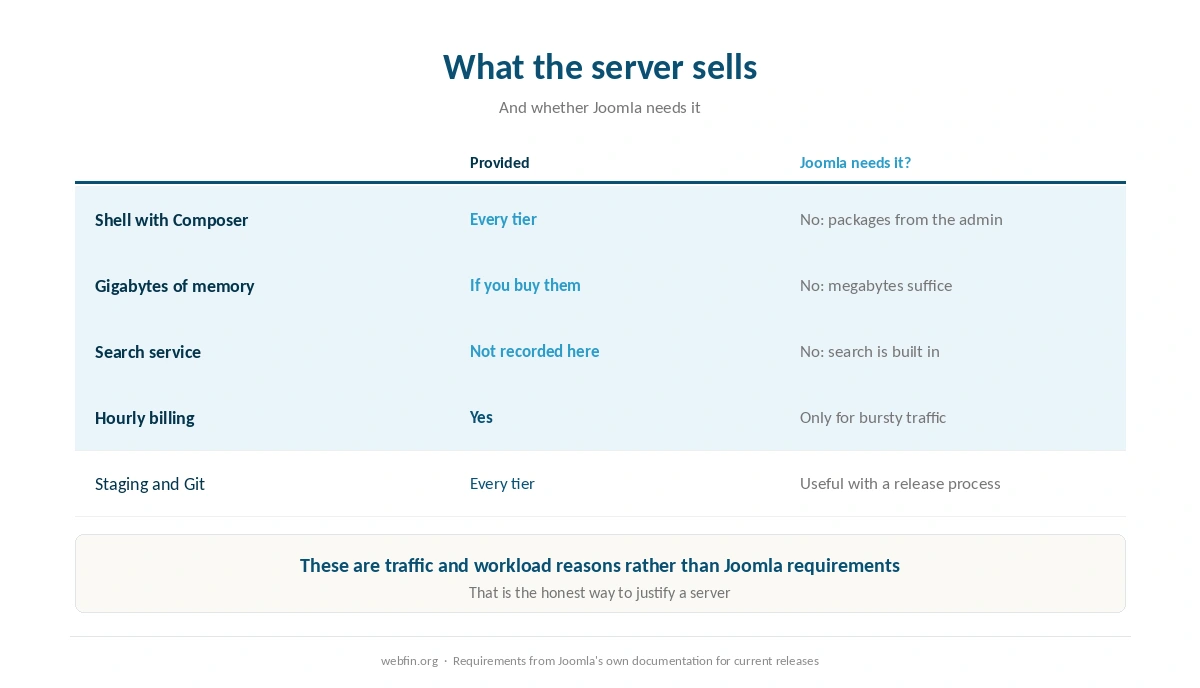This screenshot has width=1200, height=688.
Task: Click 'Useful with a release process'
Action: coord(900,483)
